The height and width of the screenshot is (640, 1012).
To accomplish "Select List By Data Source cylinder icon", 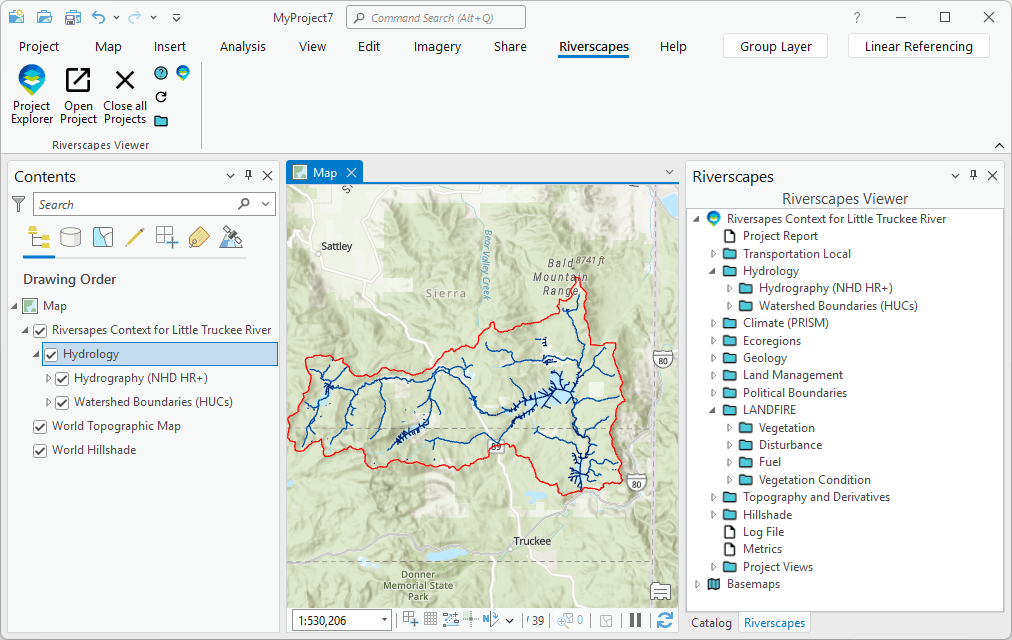I will 71,237.
